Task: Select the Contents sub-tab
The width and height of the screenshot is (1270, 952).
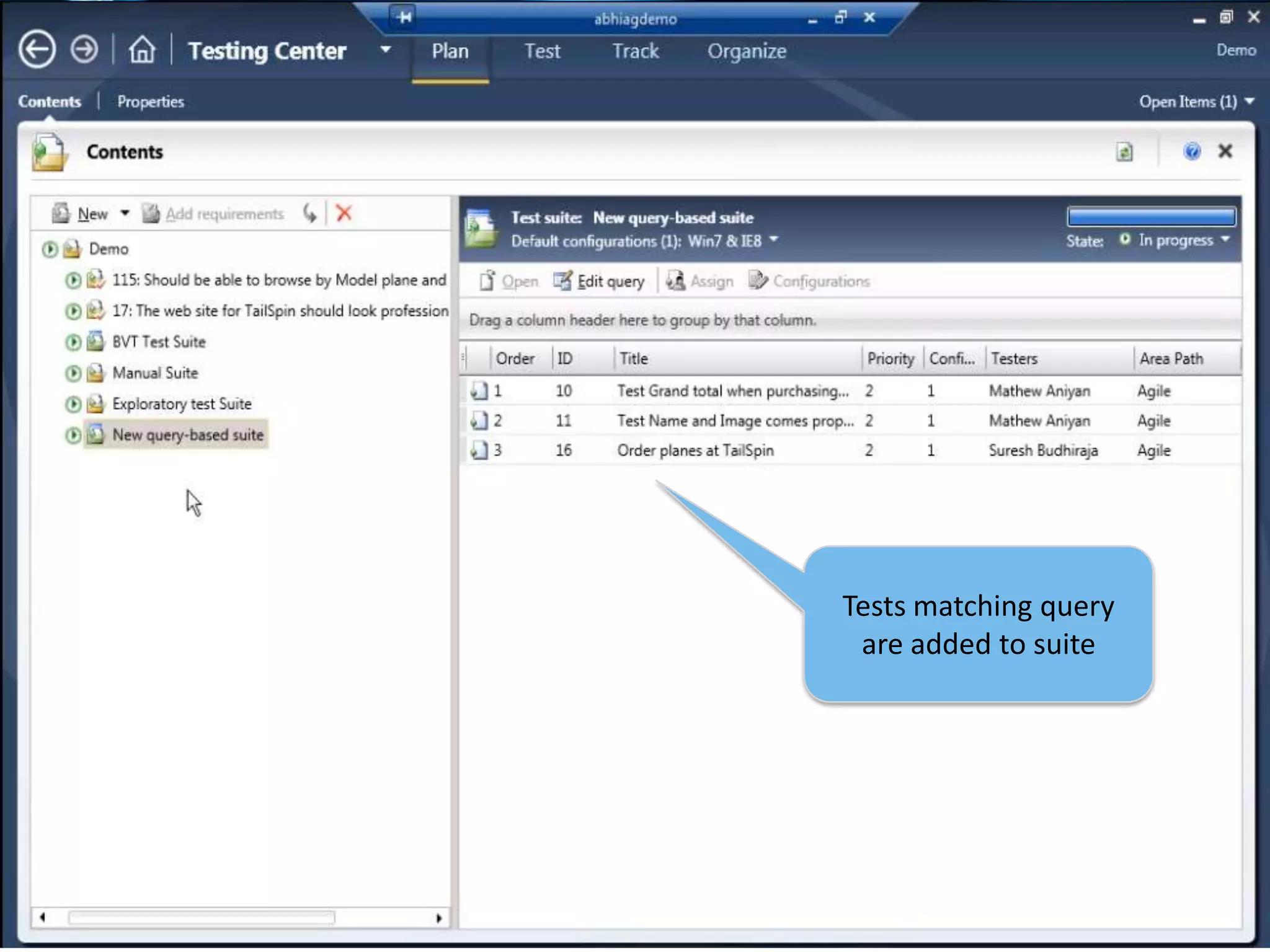Action: (x=50, y=102)
